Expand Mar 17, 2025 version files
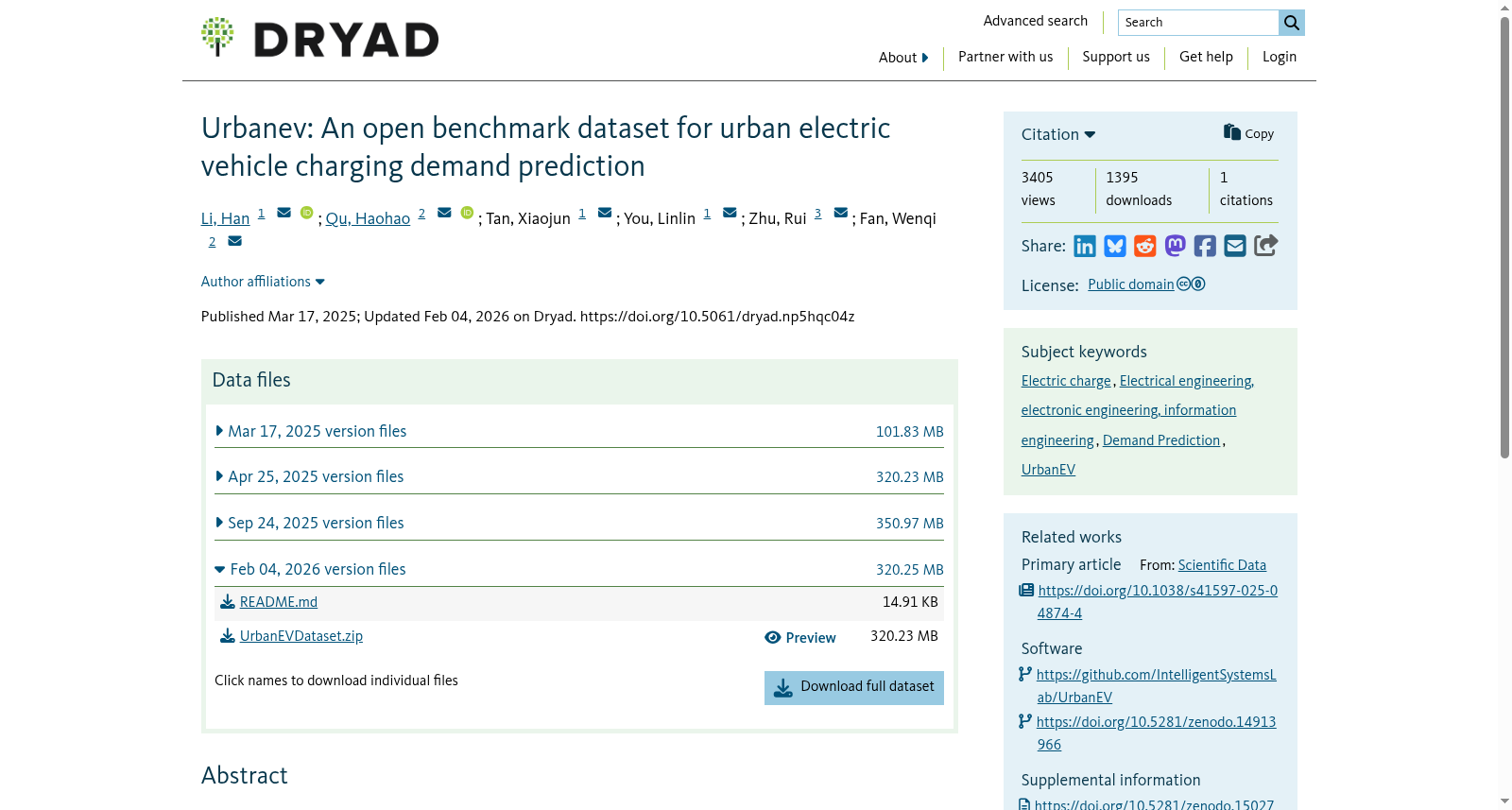1512x810 pixels. point(312,431)
